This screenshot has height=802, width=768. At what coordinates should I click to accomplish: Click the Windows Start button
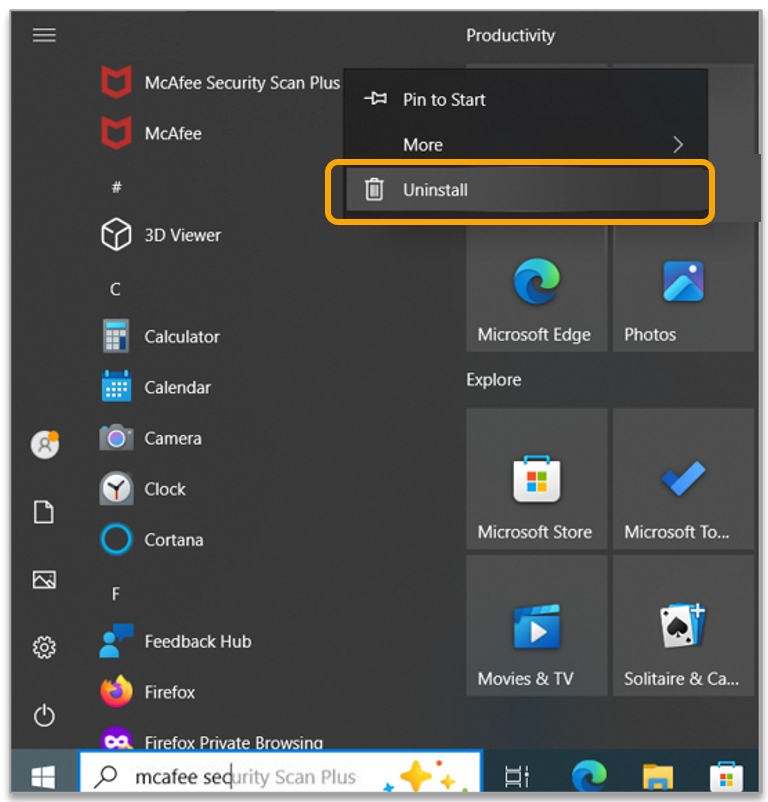(43, 777)
